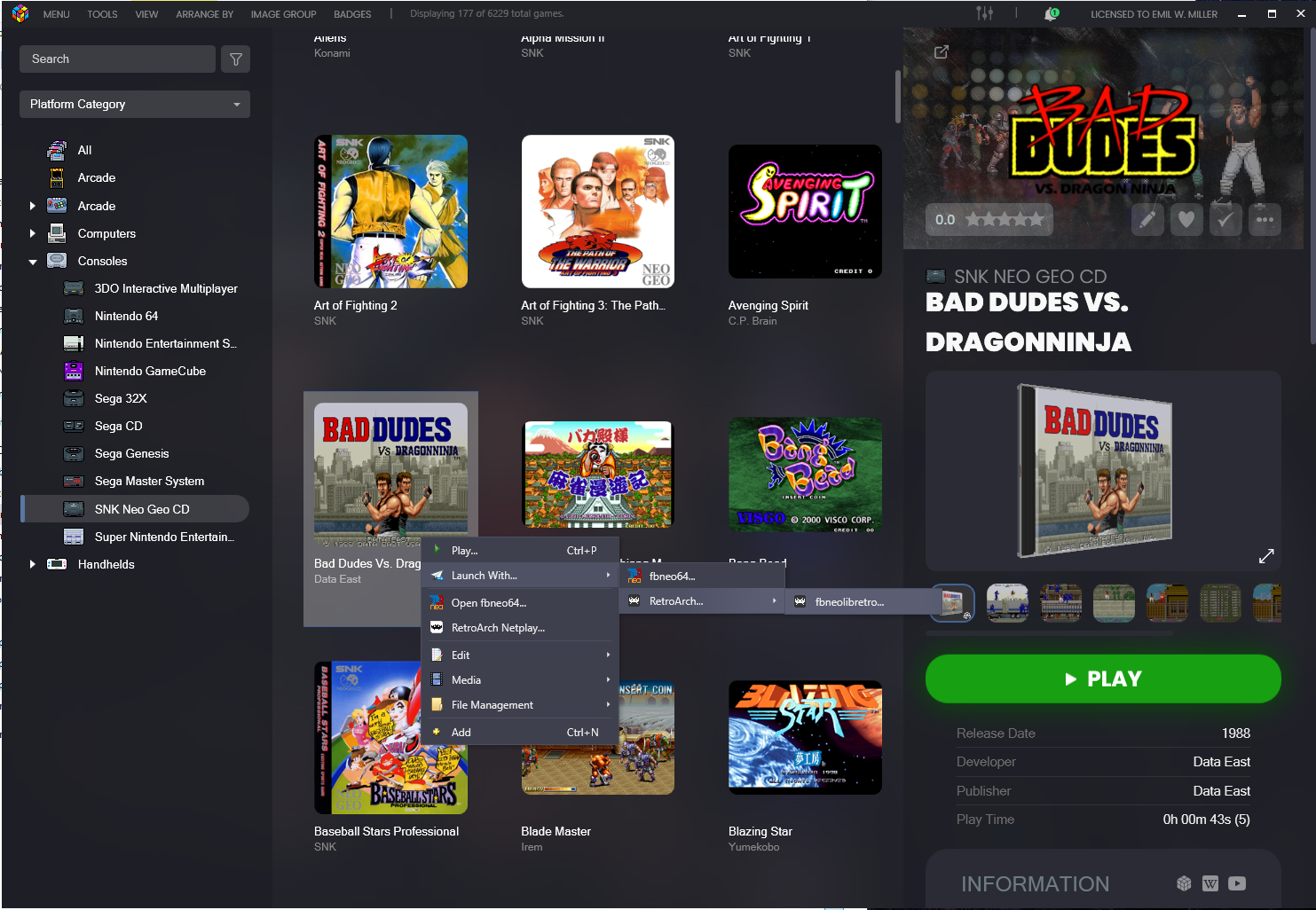1316x910 pixels.
Task: Open the VIEW menu
Action: pyautogui.click(x=146, y=14)
